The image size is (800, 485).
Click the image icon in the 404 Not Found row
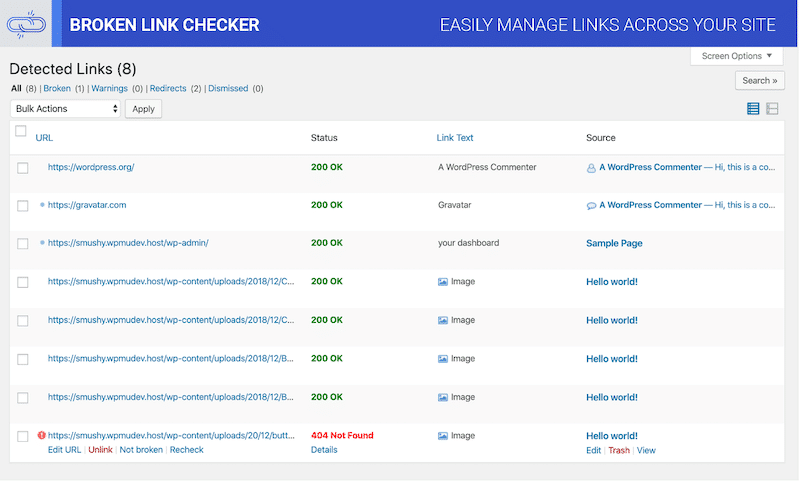(442, 436)
